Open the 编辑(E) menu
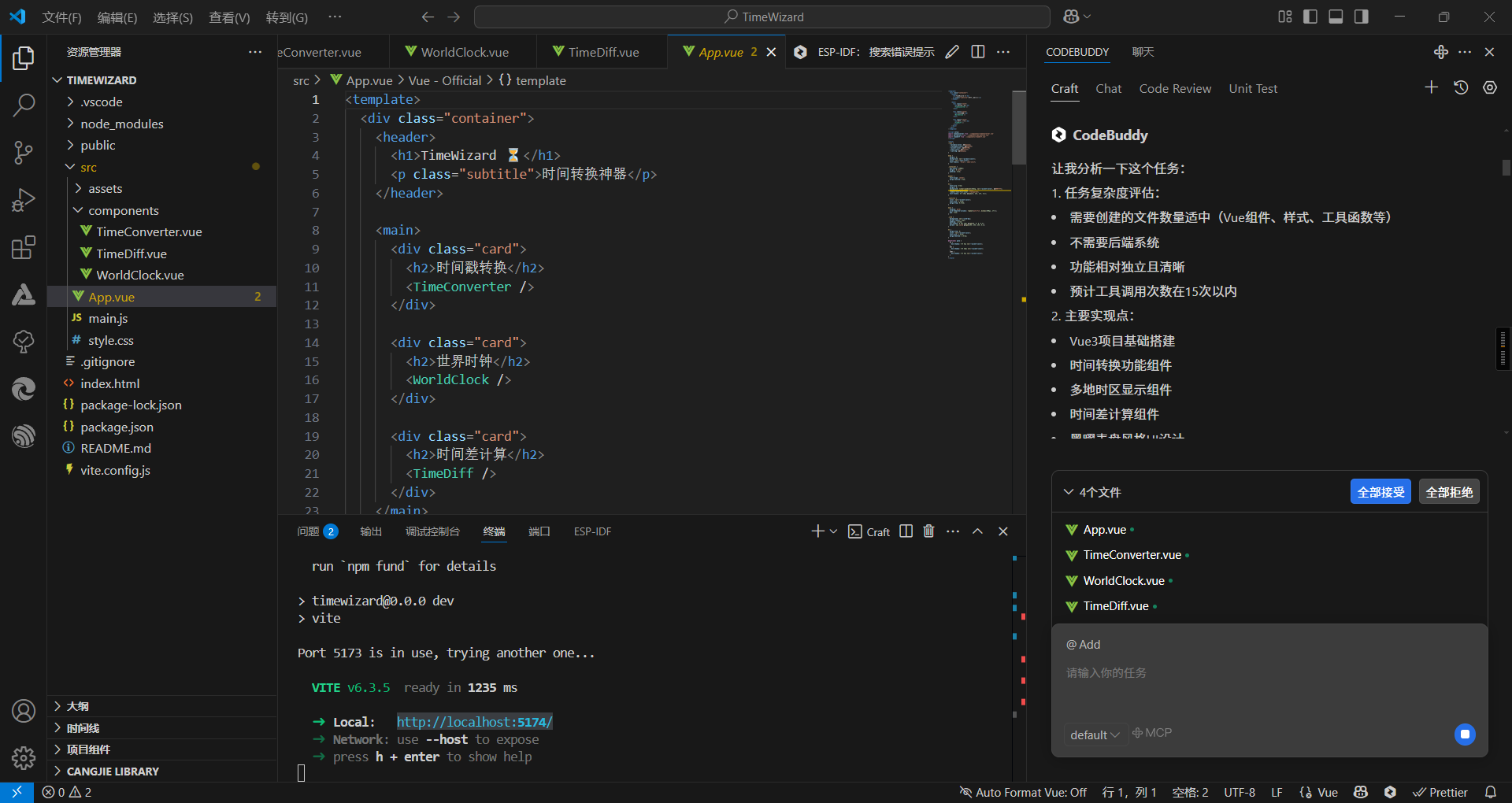Image resolution: width=1512 pixels, height=803 pixels. tap(117, 17)
